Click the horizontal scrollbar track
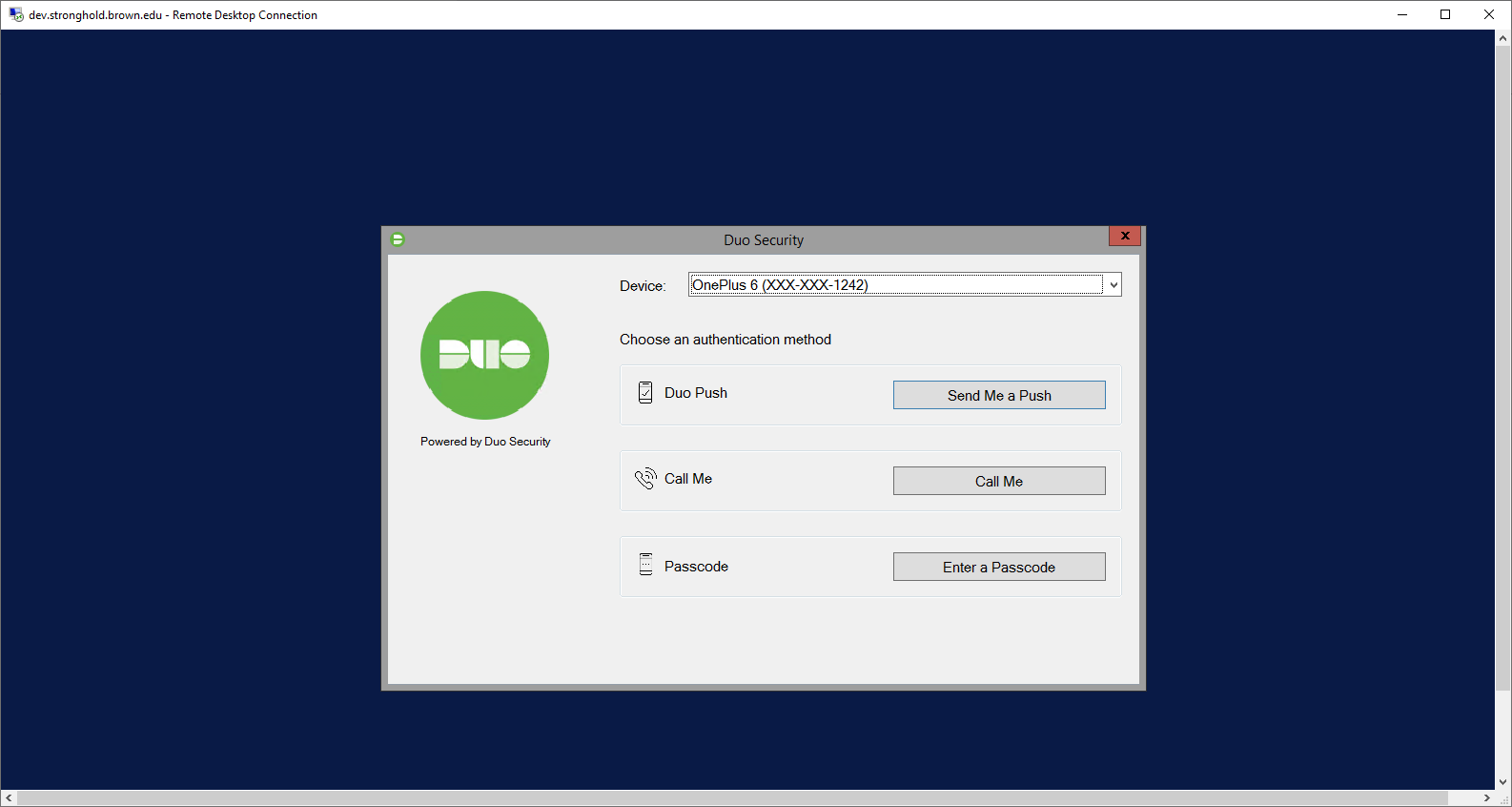 click(x=1463, y=798)
